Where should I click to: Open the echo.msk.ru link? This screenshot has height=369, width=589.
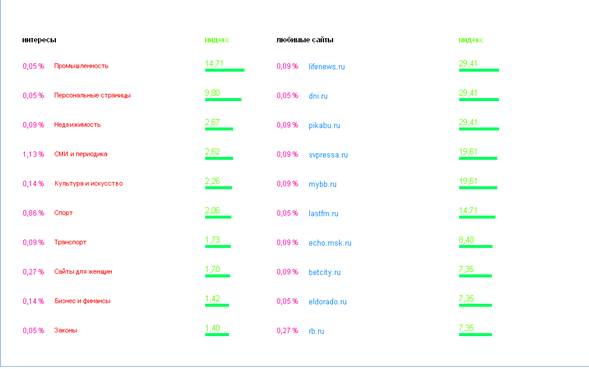coord(330,243)
